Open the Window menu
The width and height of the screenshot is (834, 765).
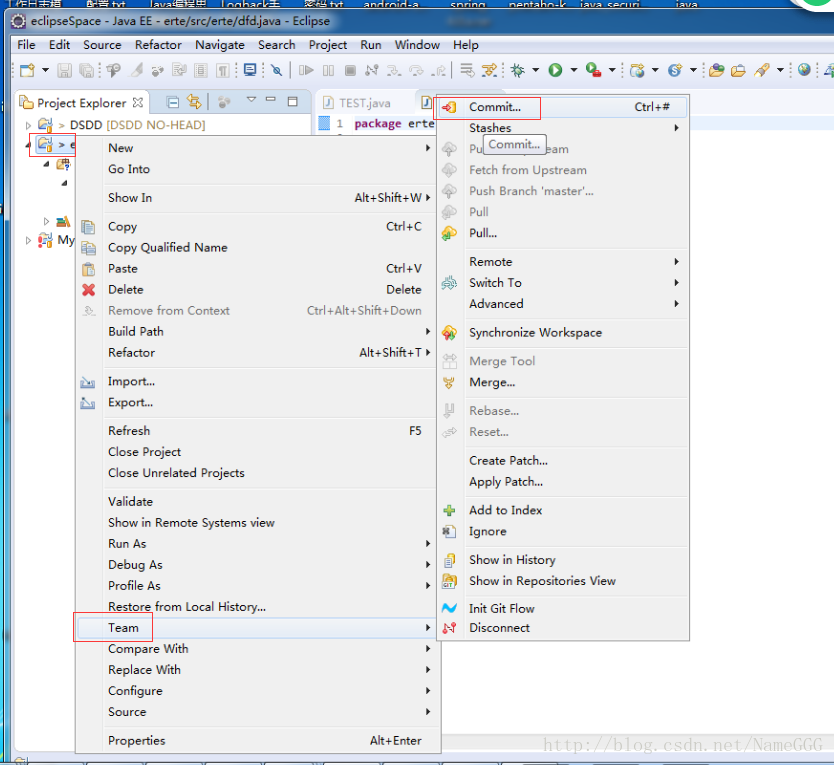coord(417,45)
